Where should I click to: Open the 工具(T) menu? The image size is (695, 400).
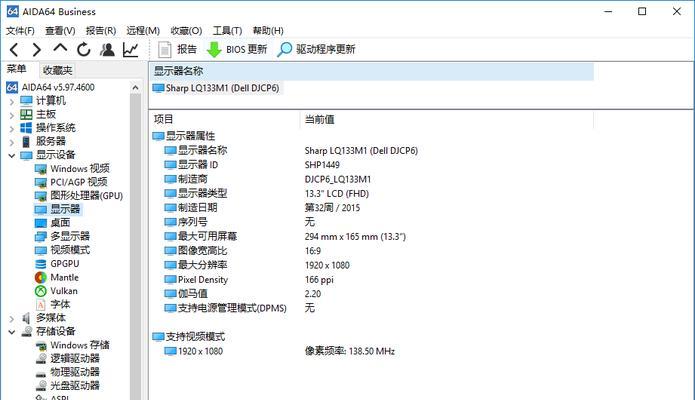(227, 31)
